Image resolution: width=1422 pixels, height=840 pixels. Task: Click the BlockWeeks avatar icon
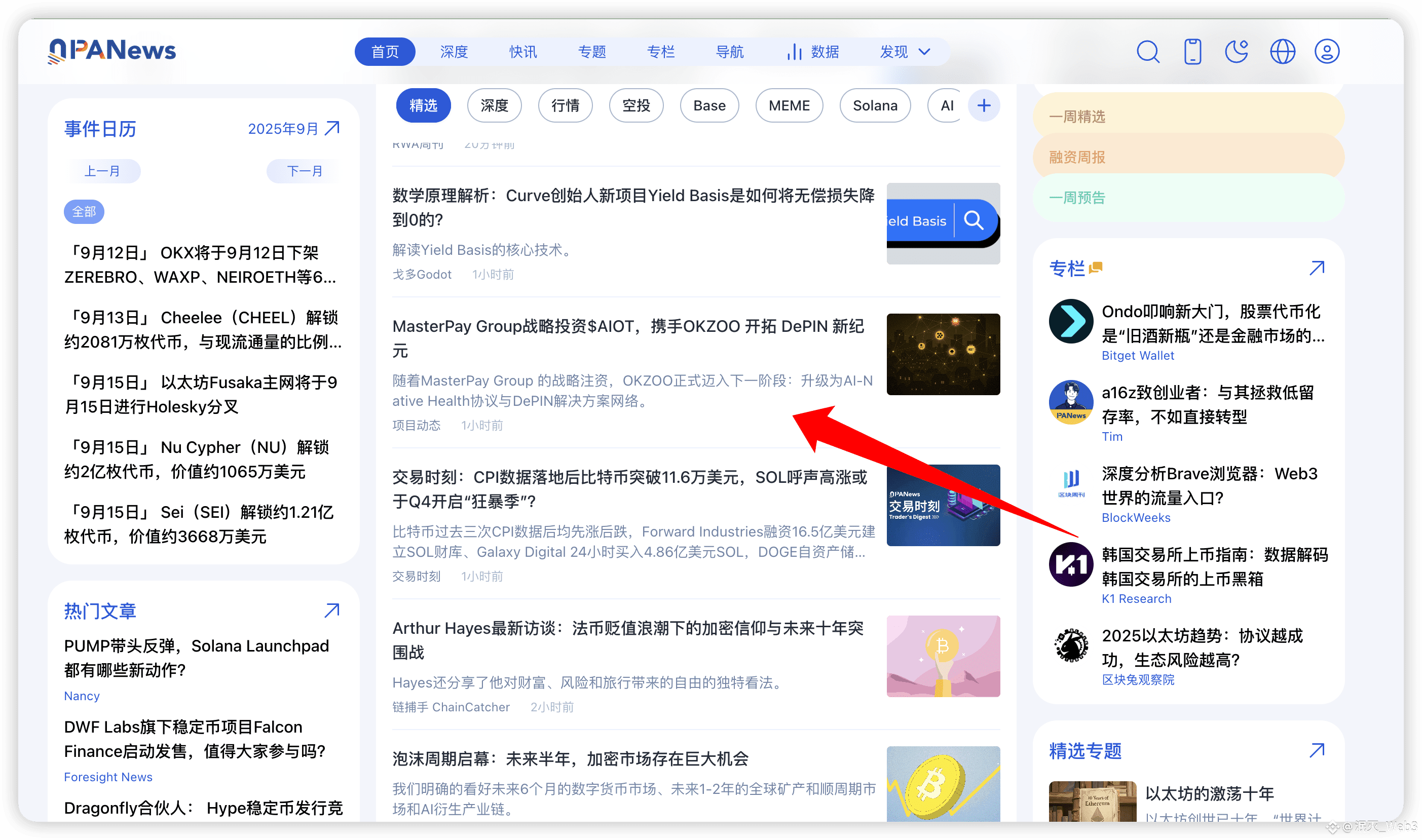[1070, 483]
